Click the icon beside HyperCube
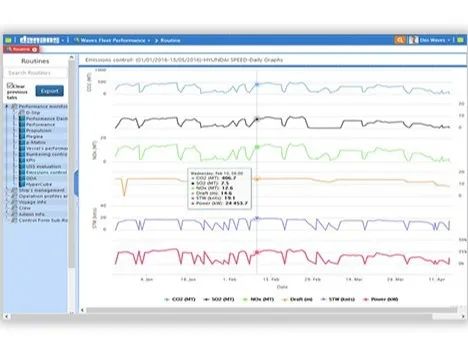 (x=22, y=184)
